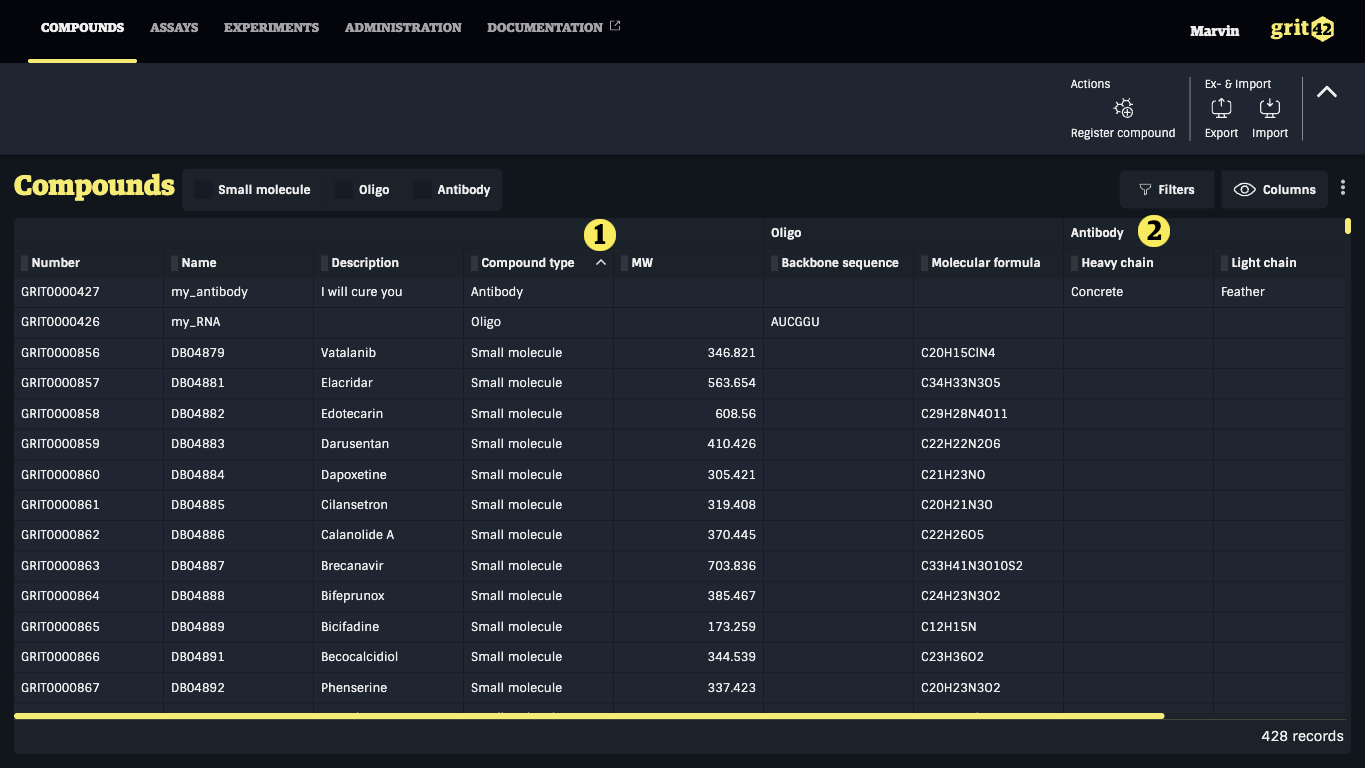
Task: Click the vertical scrollbar thumb
Action: [1348, 226]
